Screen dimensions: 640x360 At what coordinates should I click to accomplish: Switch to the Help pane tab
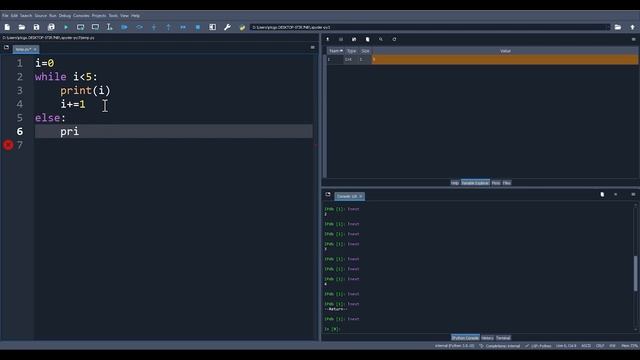pyautogui.click(x=455, y=183)
